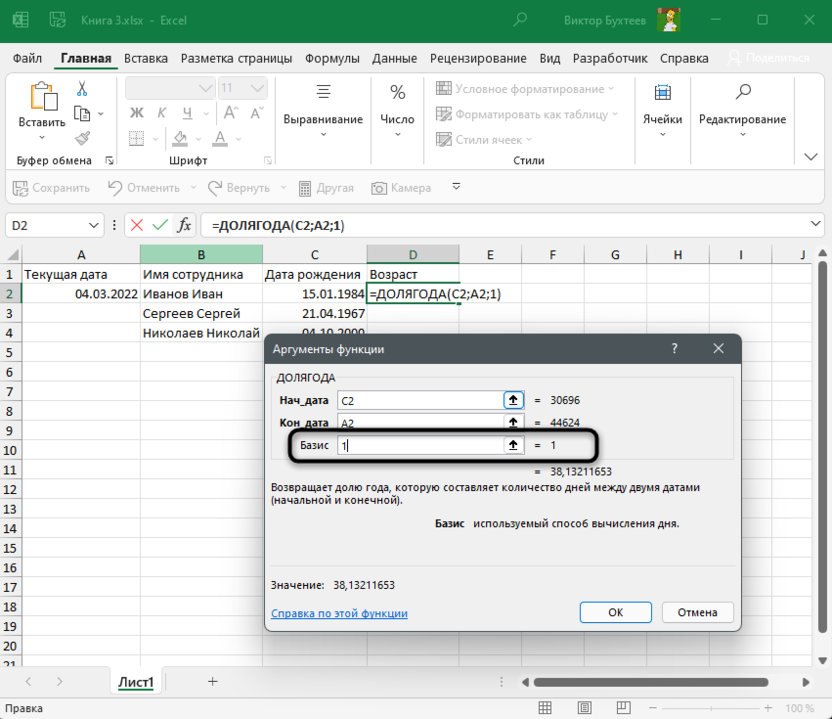Collapse dialog via Нач_дата range selector arrow

[513, 400]
